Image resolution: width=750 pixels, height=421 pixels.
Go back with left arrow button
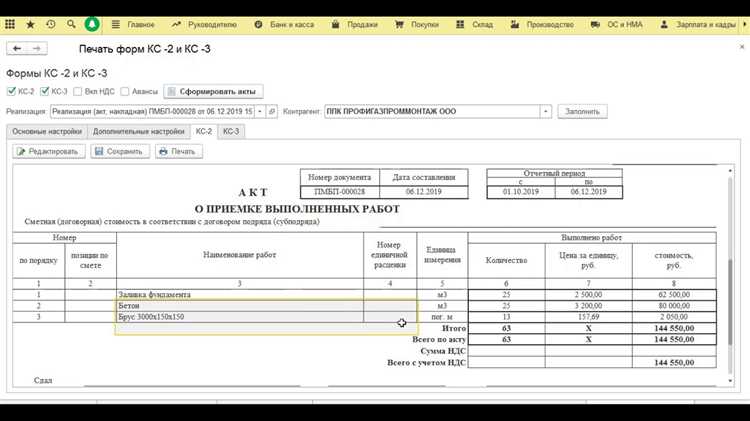tap(17, 49)
